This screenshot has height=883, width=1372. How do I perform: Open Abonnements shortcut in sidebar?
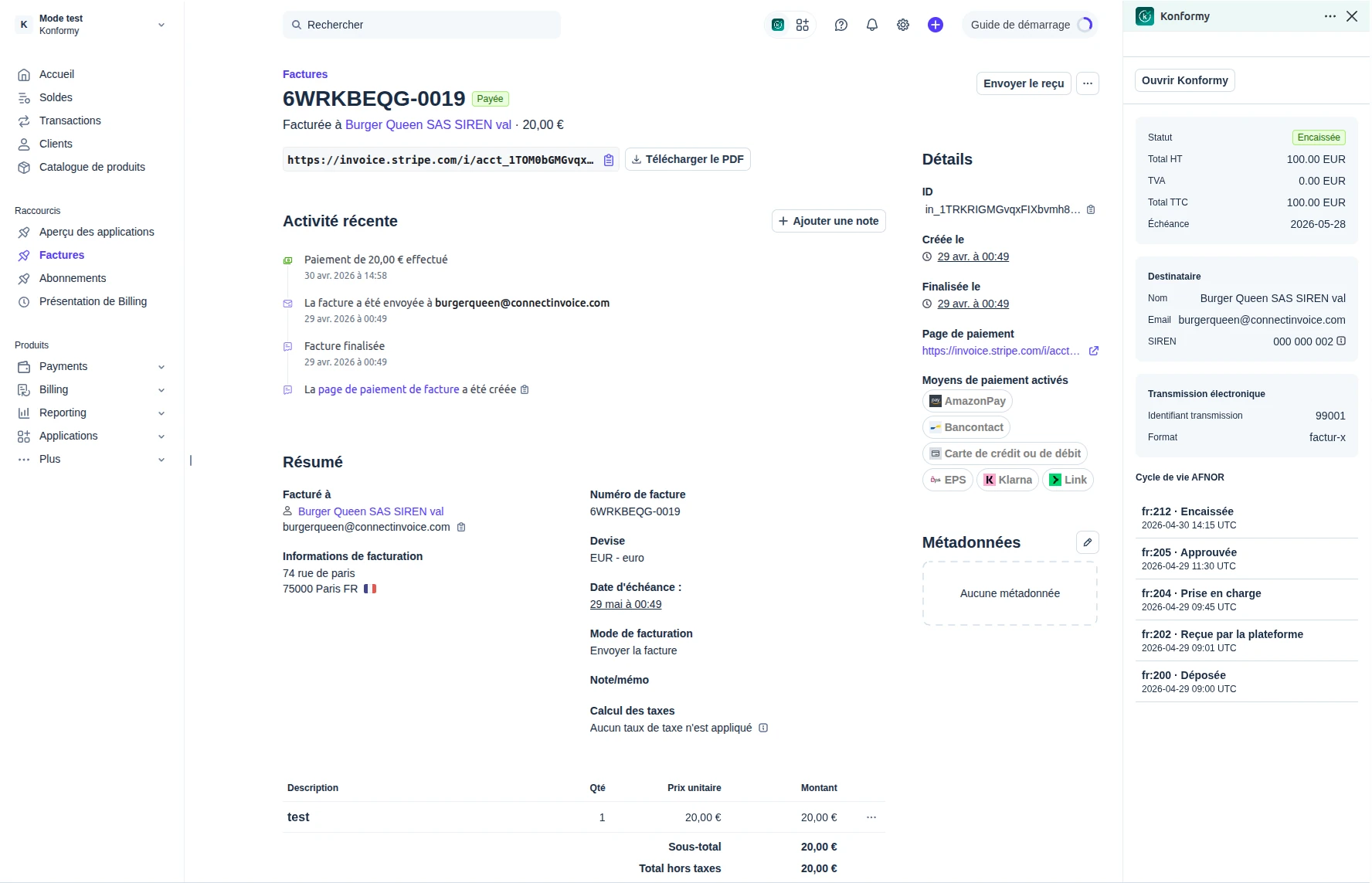pos(73,278)
